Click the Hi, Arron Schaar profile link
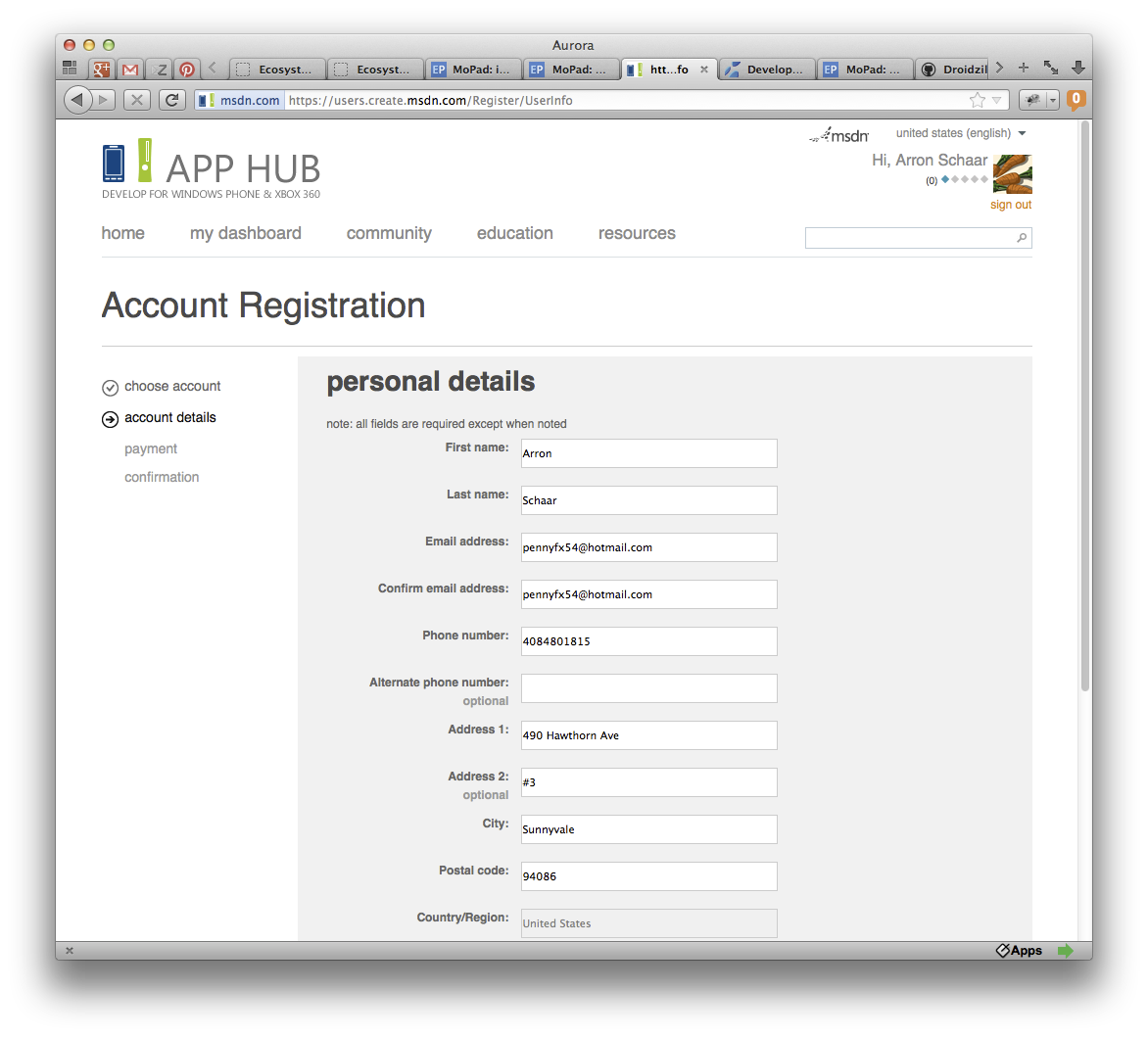This screenshot has width=1148, height=1037. (930, 161)
